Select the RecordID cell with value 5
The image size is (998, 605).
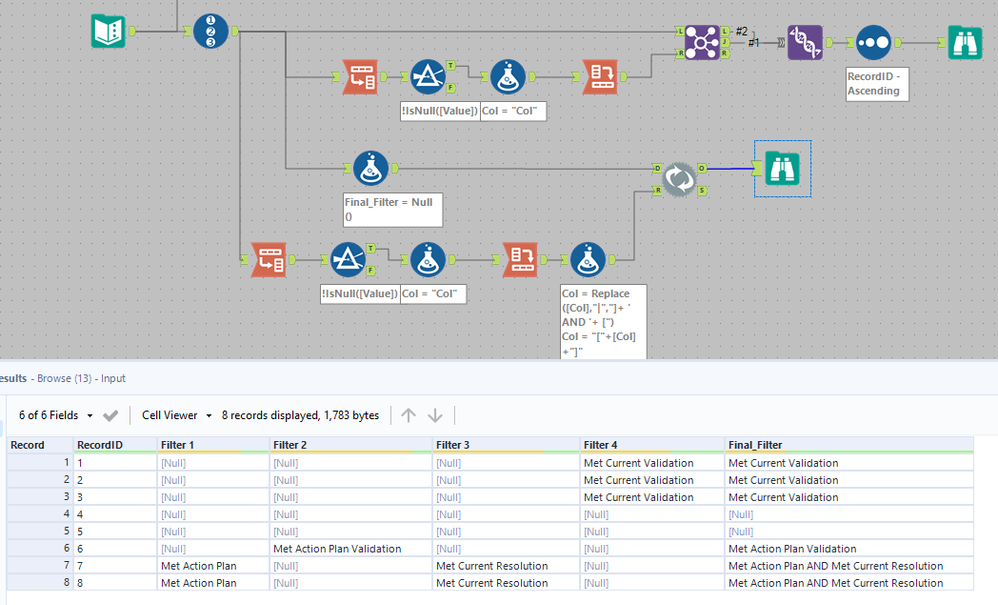pos(115,531)
